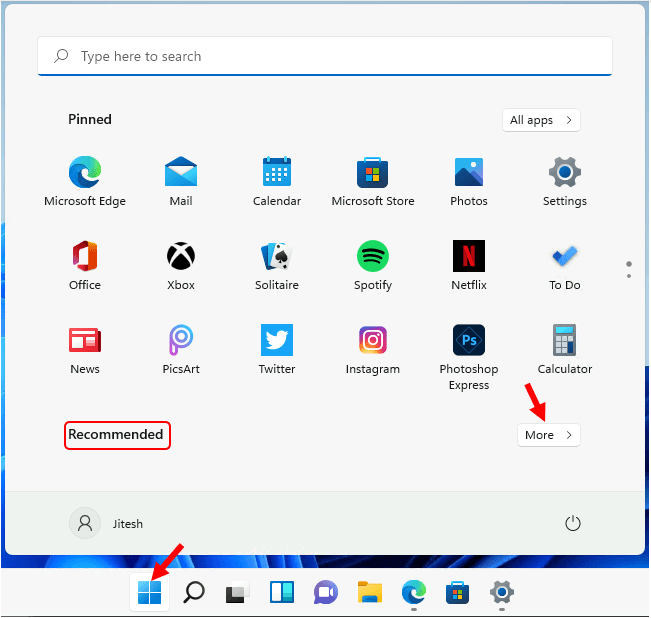Open Settings from the pinned apps grid
The height and width of the screenshot is (618, 651).
point(565,181)
